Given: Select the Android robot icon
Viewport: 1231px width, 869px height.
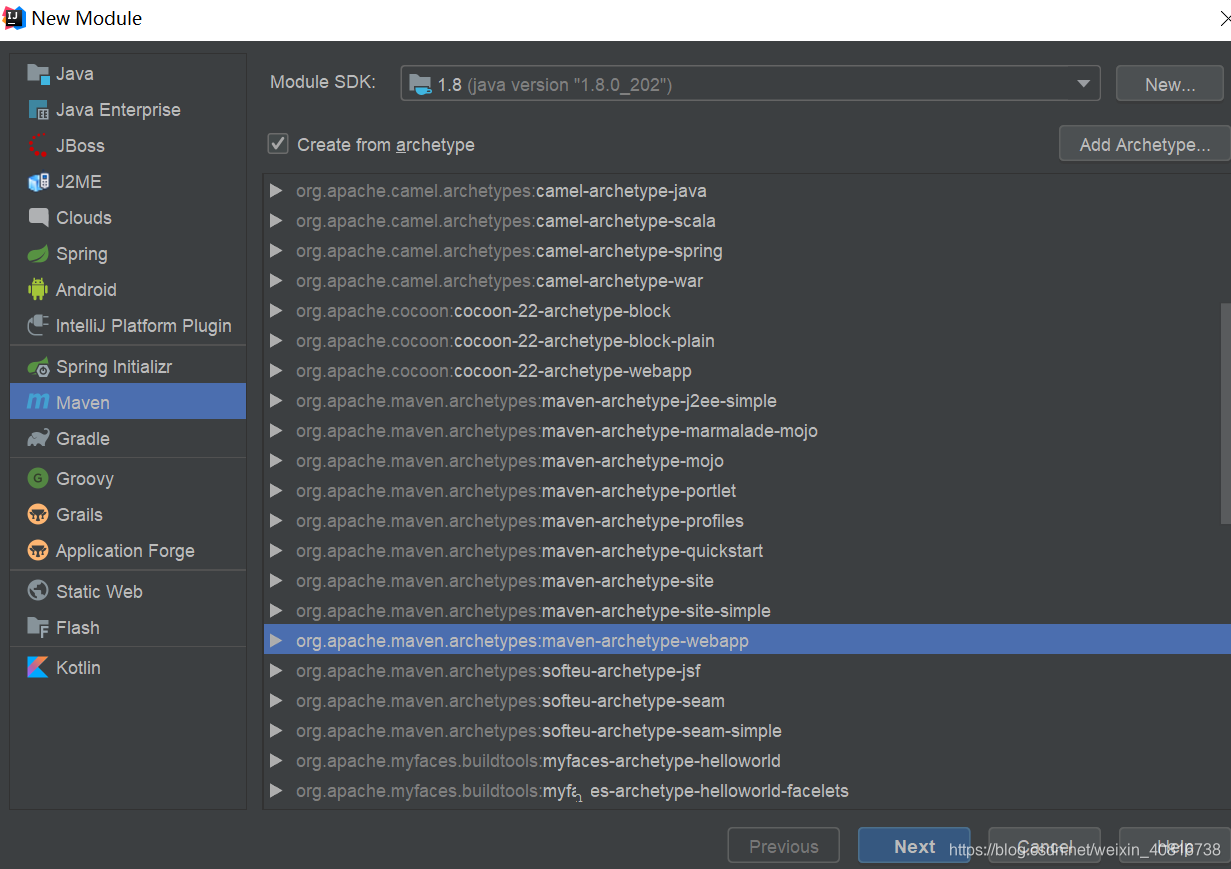Looking at the screenshot, I should click(38, 290).
